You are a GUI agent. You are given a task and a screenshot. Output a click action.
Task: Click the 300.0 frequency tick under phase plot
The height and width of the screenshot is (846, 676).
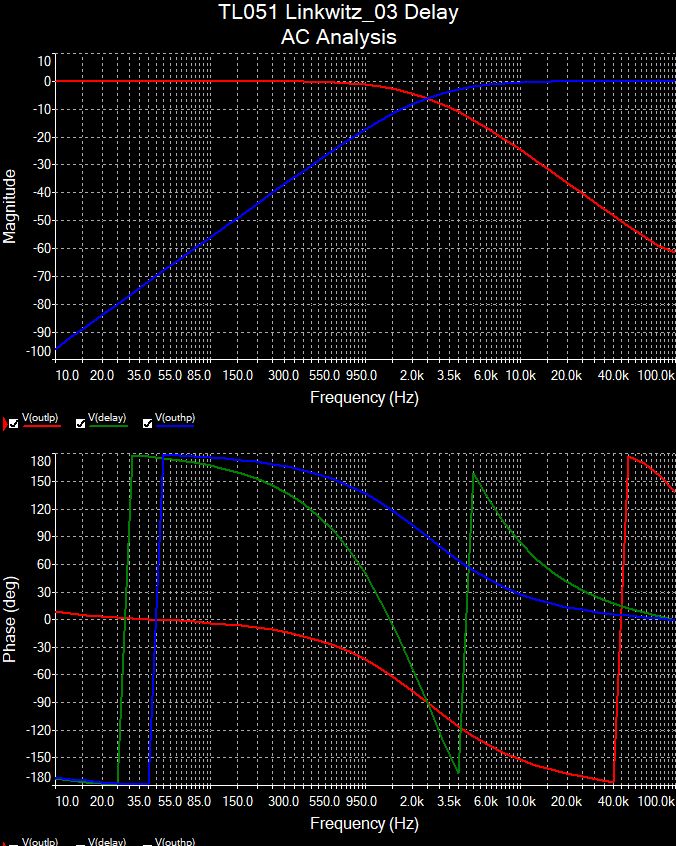(284, 801)
